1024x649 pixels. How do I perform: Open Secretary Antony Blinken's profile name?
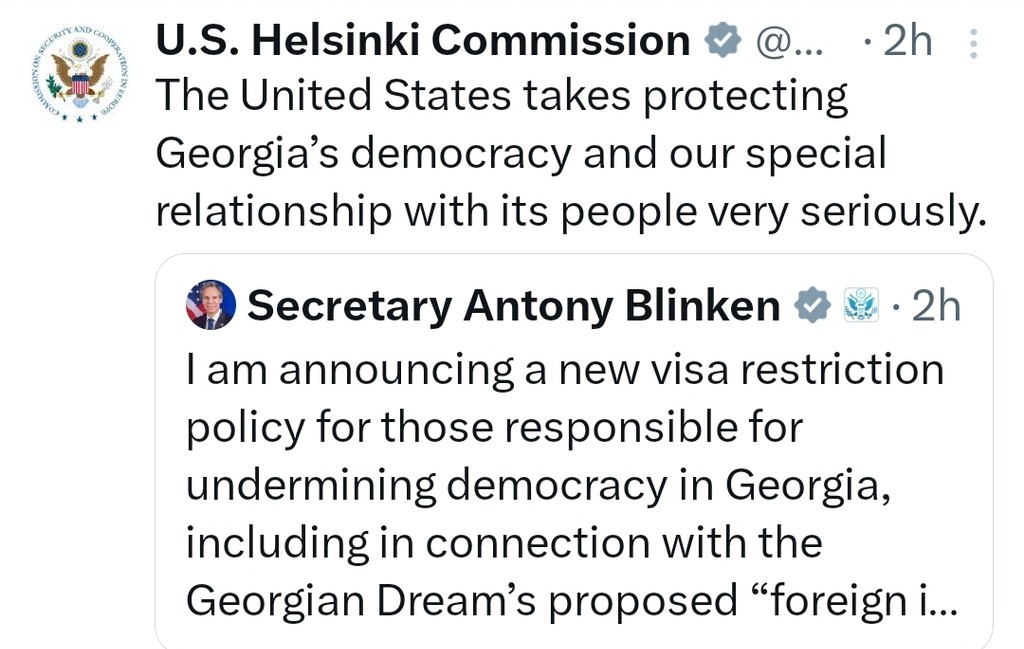coord(514,306)
